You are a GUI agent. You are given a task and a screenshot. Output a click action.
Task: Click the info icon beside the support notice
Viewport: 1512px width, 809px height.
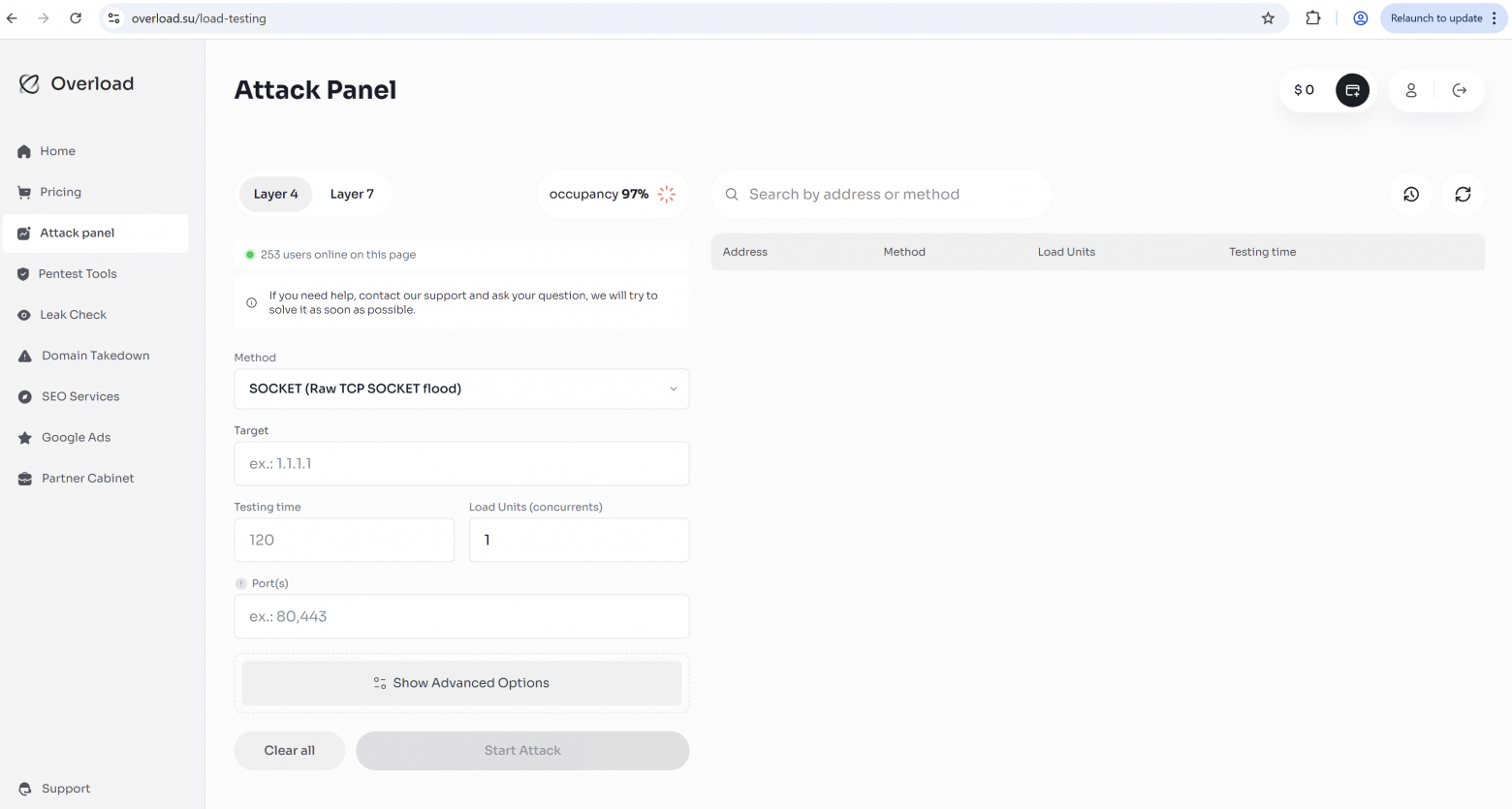(252, 302)
